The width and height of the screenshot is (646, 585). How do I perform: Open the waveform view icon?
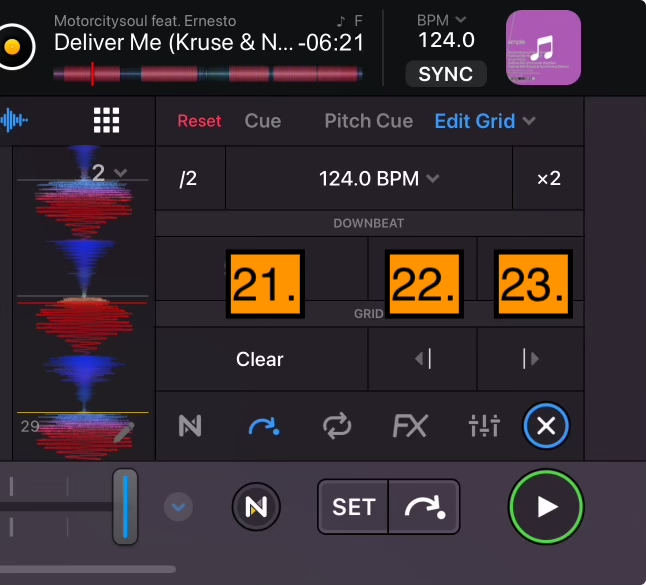pyautogui.click(x=14, y=121)
